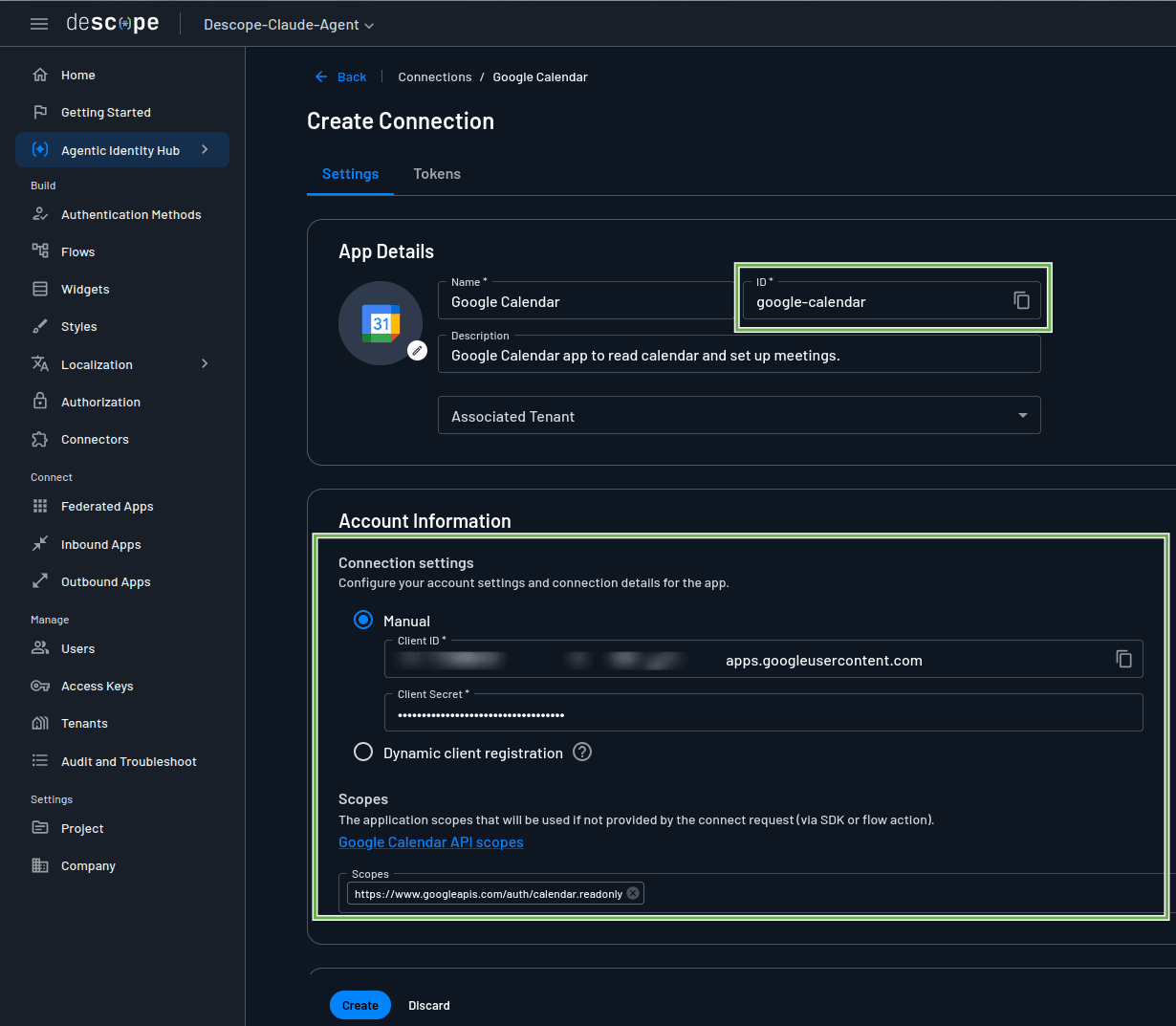Select the Manual radio option

point(363,620)
